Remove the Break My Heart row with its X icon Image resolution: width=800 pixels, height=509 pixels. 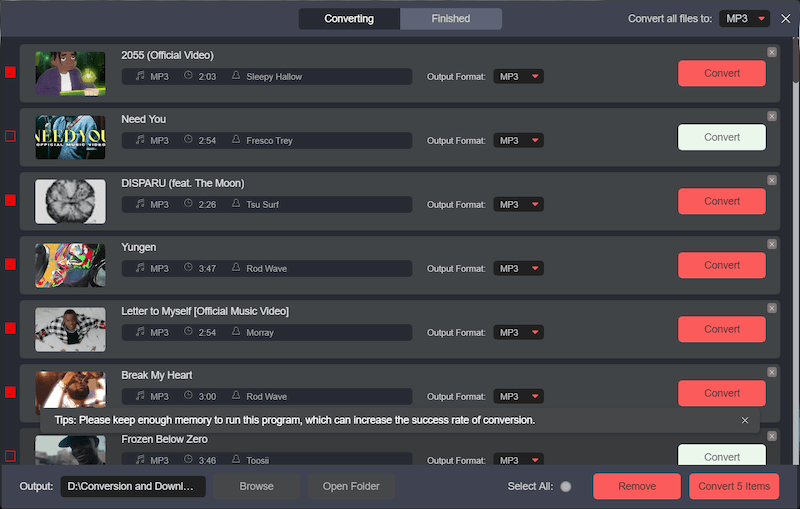771,372
